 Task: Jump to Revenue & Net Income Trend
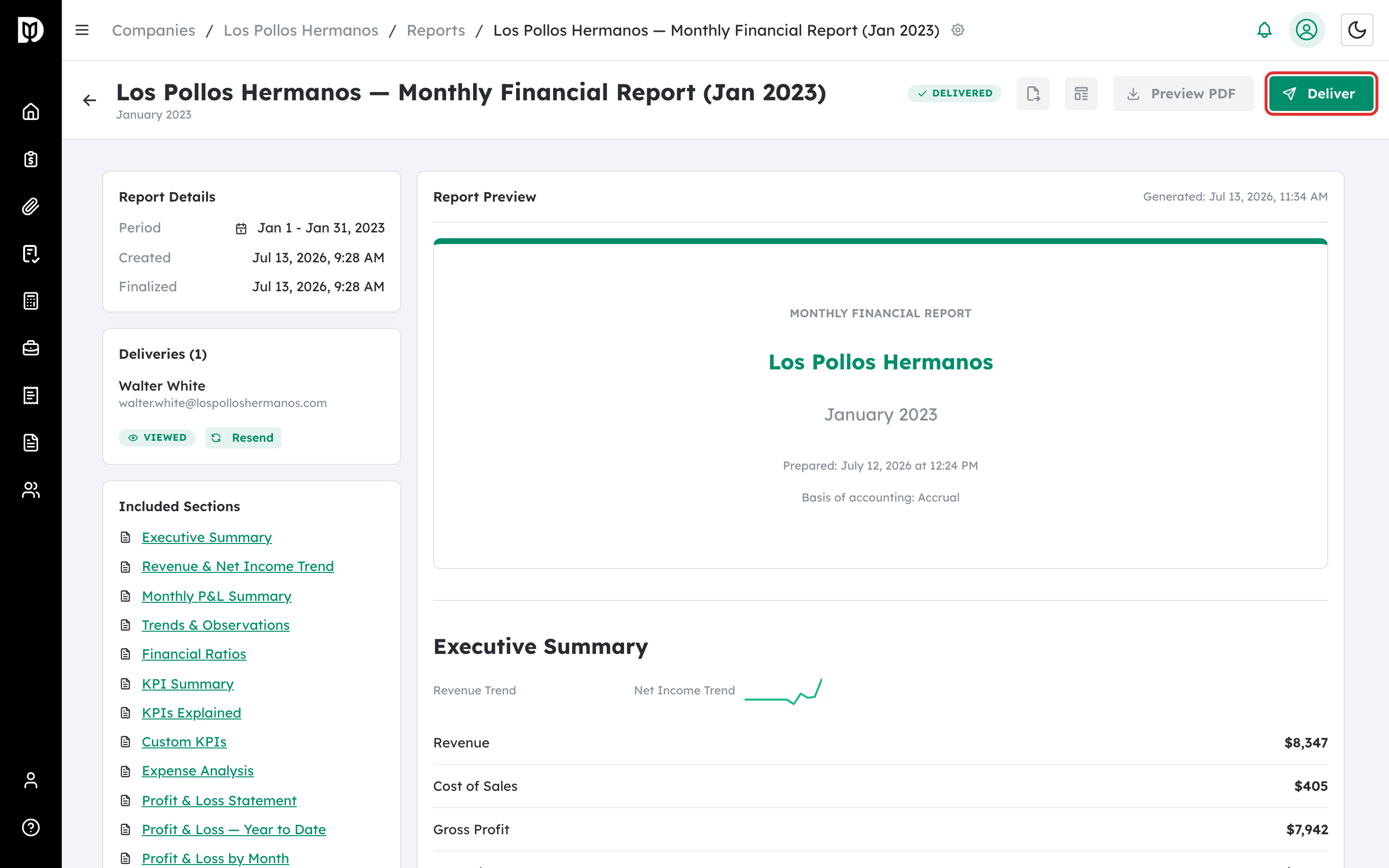(x=238, y=567)
